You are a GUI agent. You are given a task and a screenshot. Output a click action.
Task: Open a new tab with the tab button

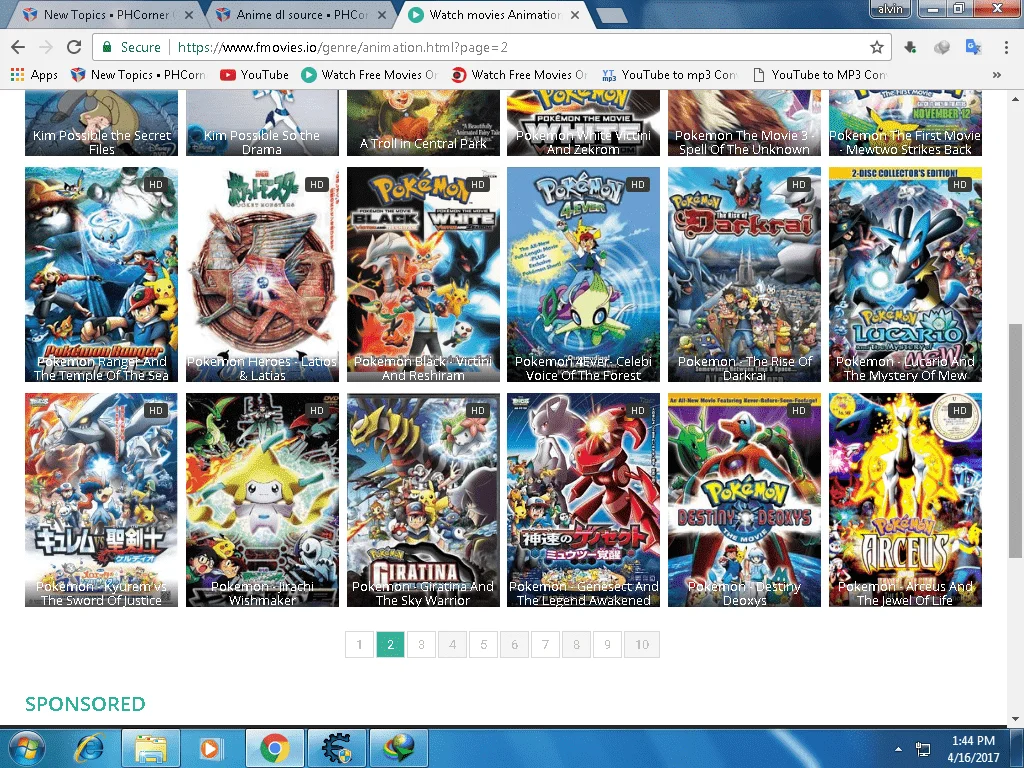pos(611,14)
